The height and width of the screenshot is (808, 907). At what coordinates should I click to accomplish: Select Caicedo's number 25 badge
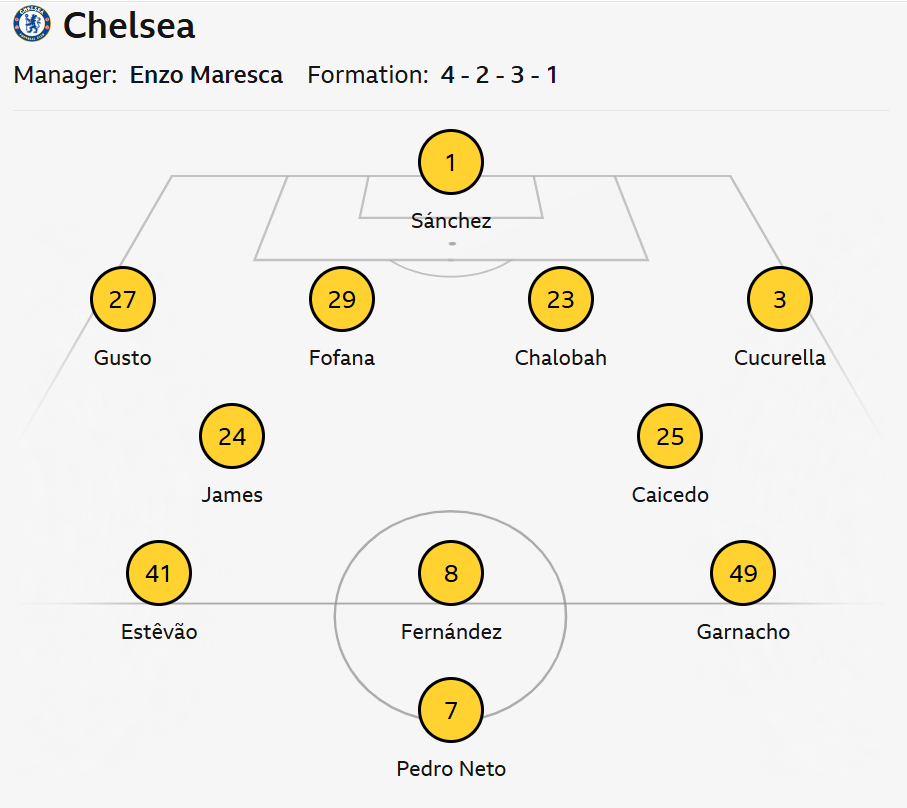pos(670,436)
